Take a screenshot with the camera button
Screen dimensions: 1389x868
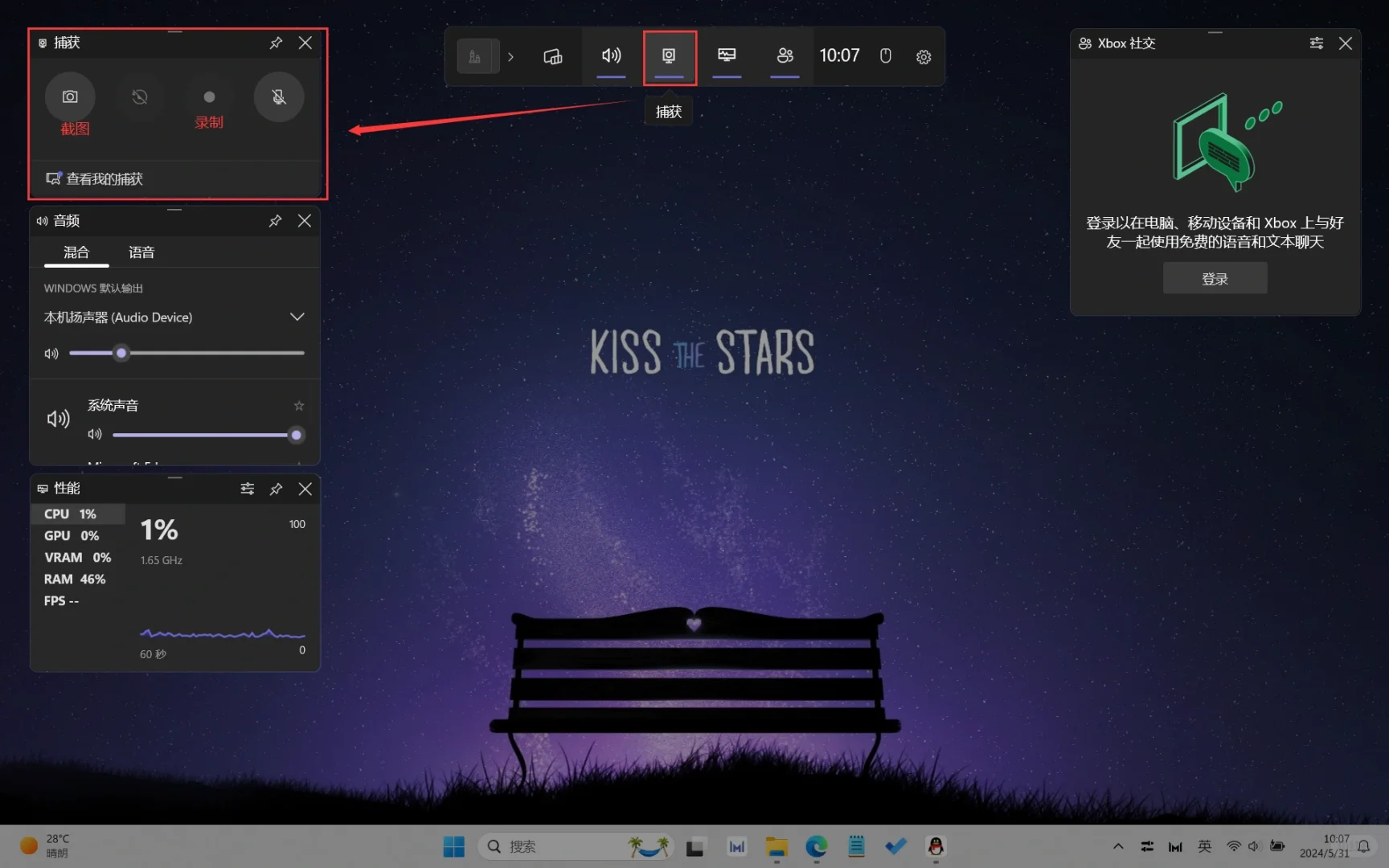(x=70, y=96)
